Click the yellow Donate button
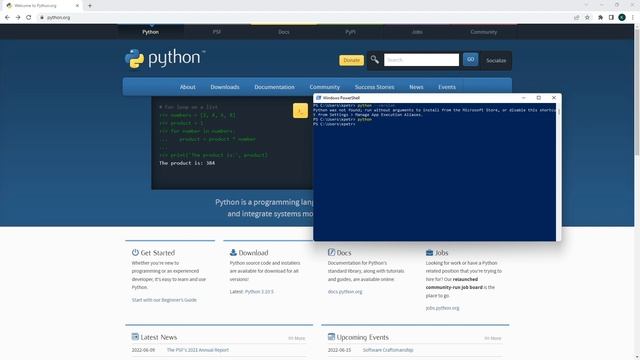The height and width of the screenshot is (360, 640). pyautogui.click(x=351, y=60)
